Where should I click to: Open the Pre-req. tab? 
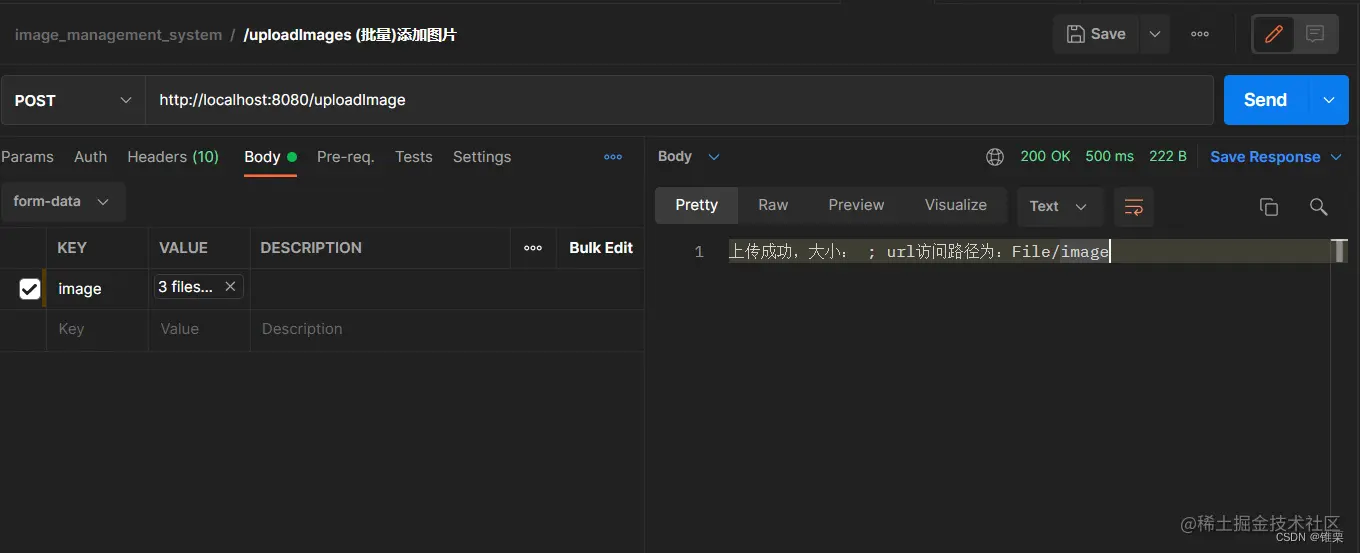point(345,157)
